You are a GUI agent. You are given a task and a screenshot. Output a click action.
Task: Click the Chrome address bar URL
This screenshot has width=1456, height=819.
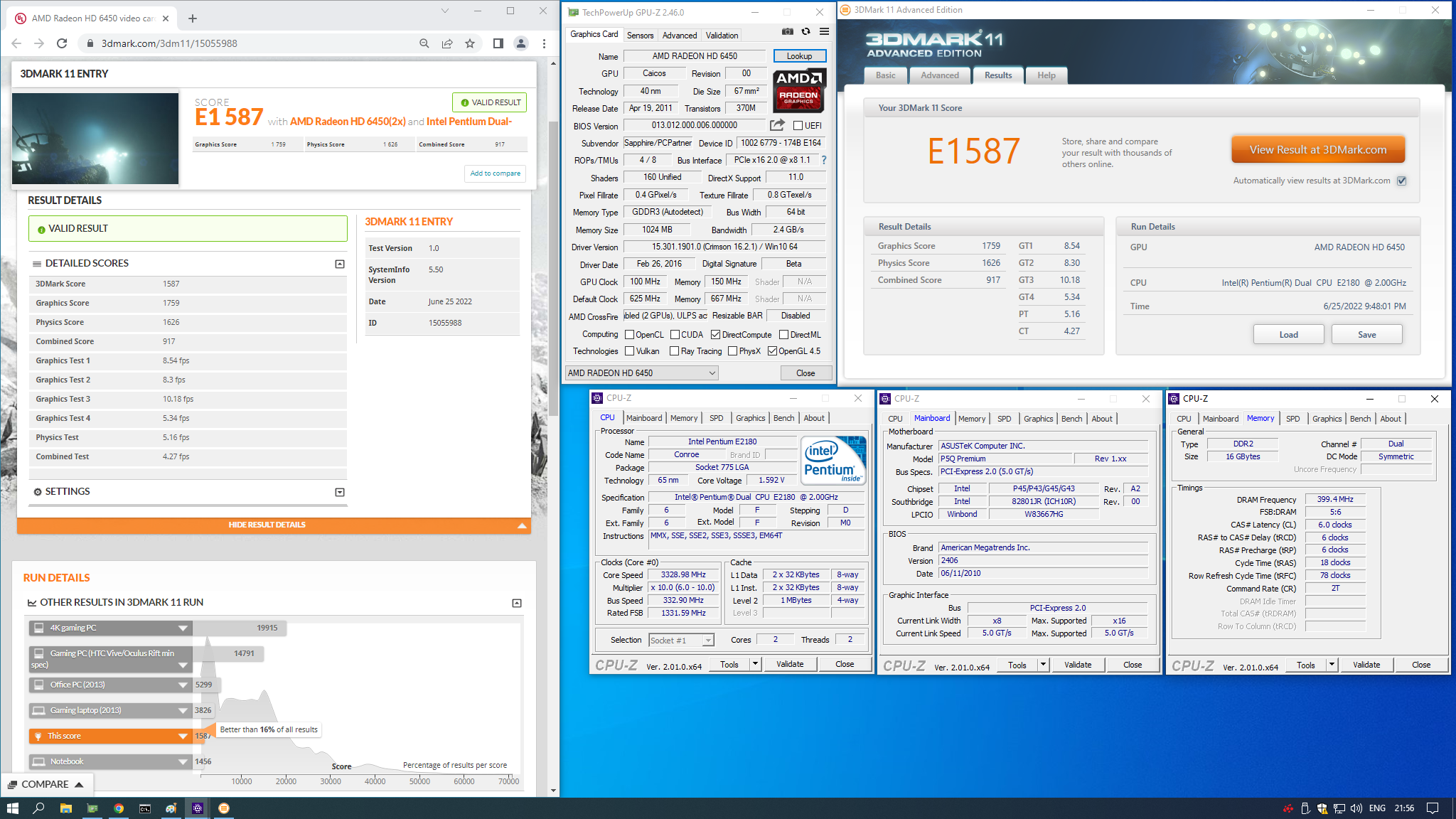pos(169,43)
